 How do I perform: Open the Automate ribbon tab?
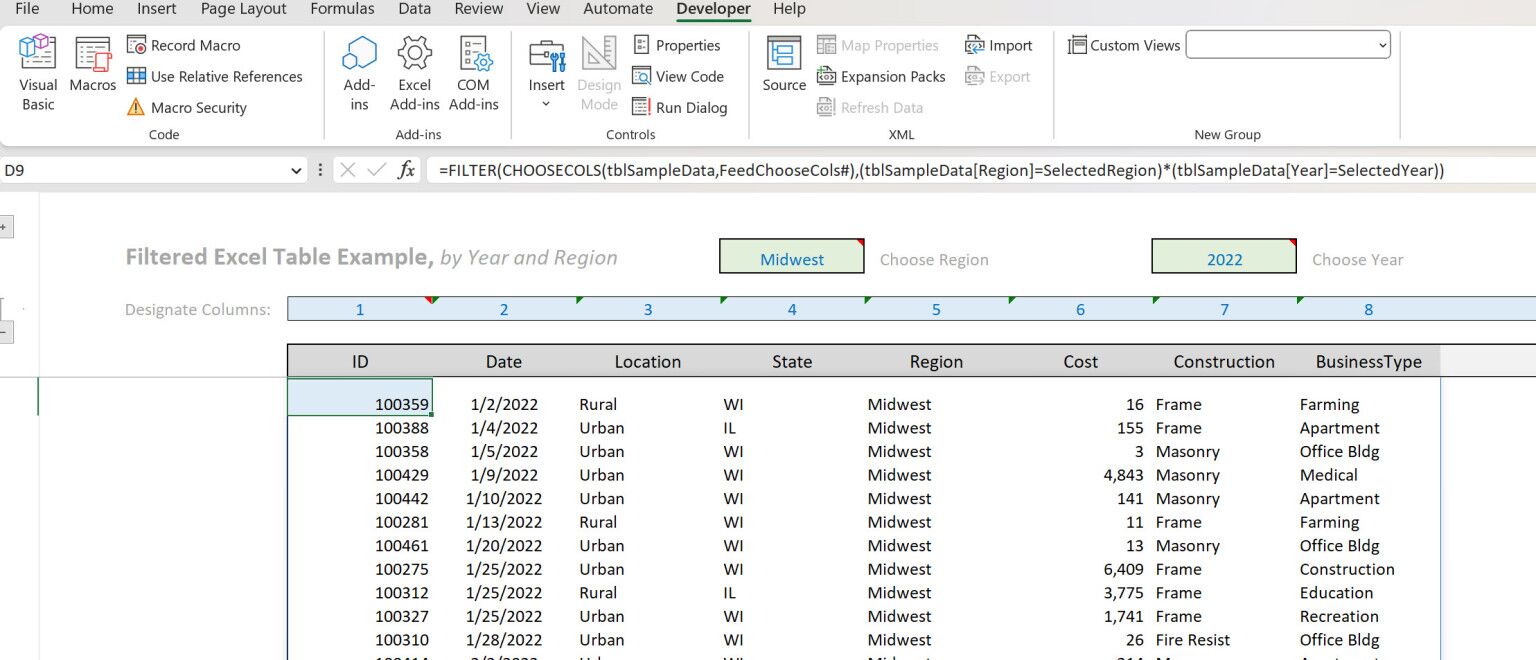617,9
